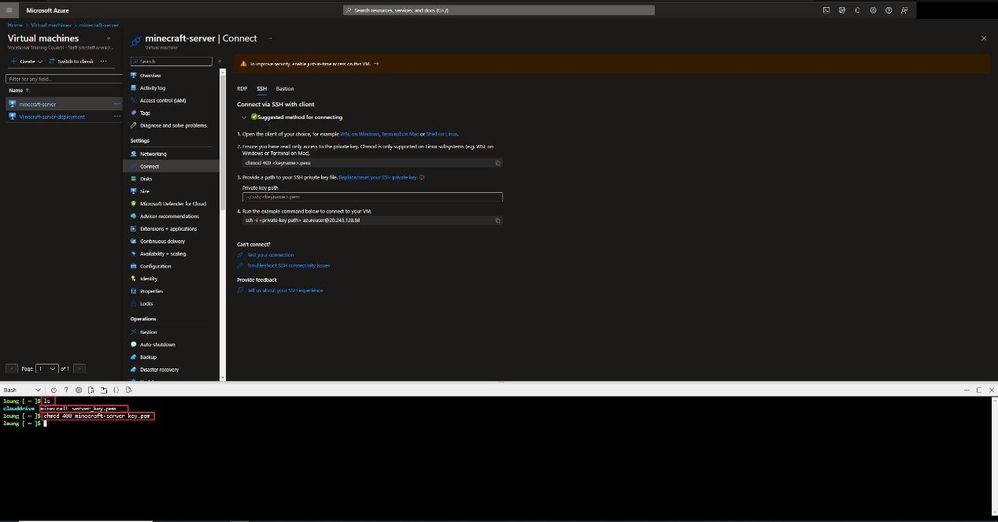Viewport: 998px width, 522px height.
Task: Click Test your connection link
Action: [x=271, y=255]
